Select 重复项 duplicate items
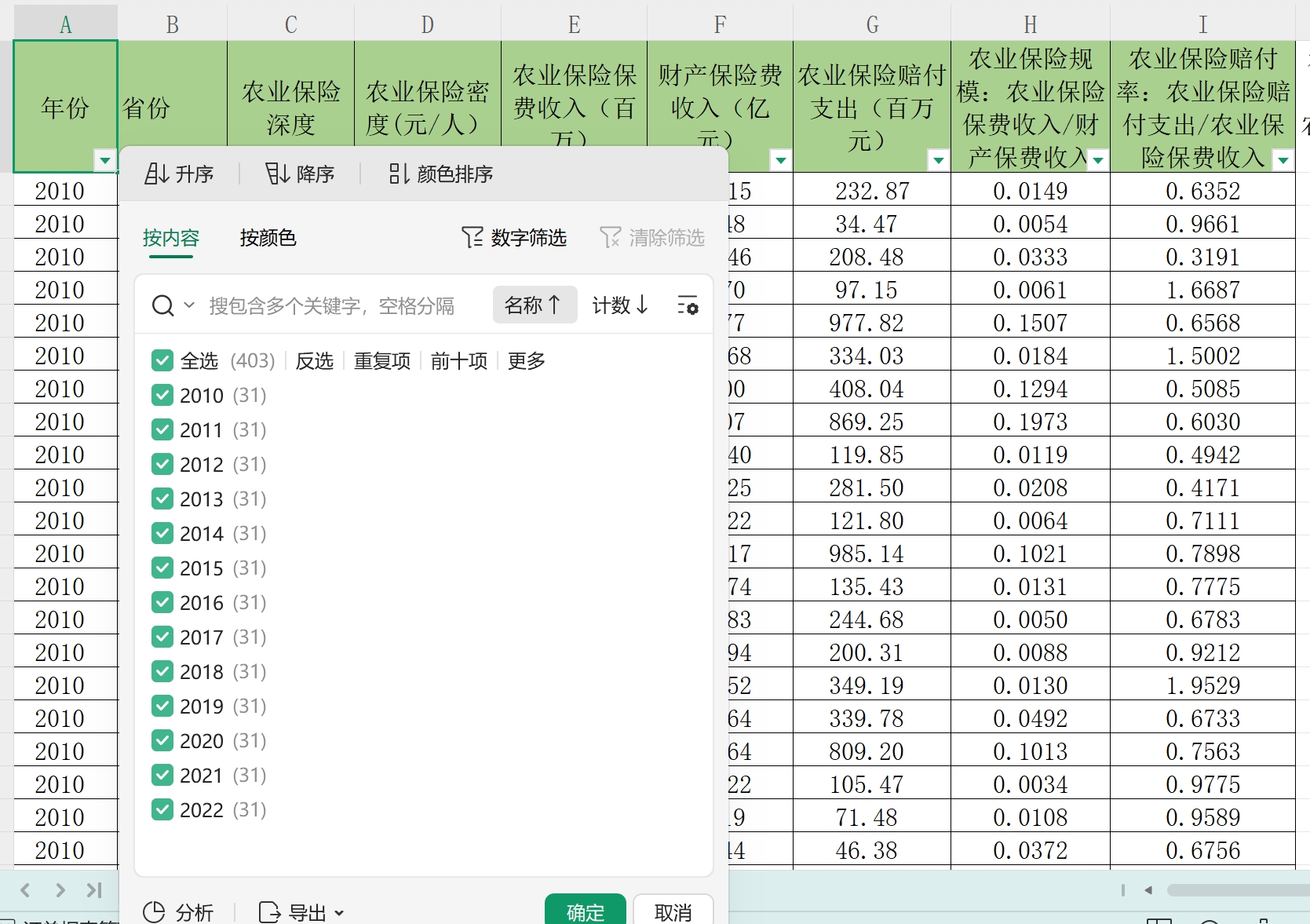The height and width of the screenshot is (924, 1310). coord(382,360)
